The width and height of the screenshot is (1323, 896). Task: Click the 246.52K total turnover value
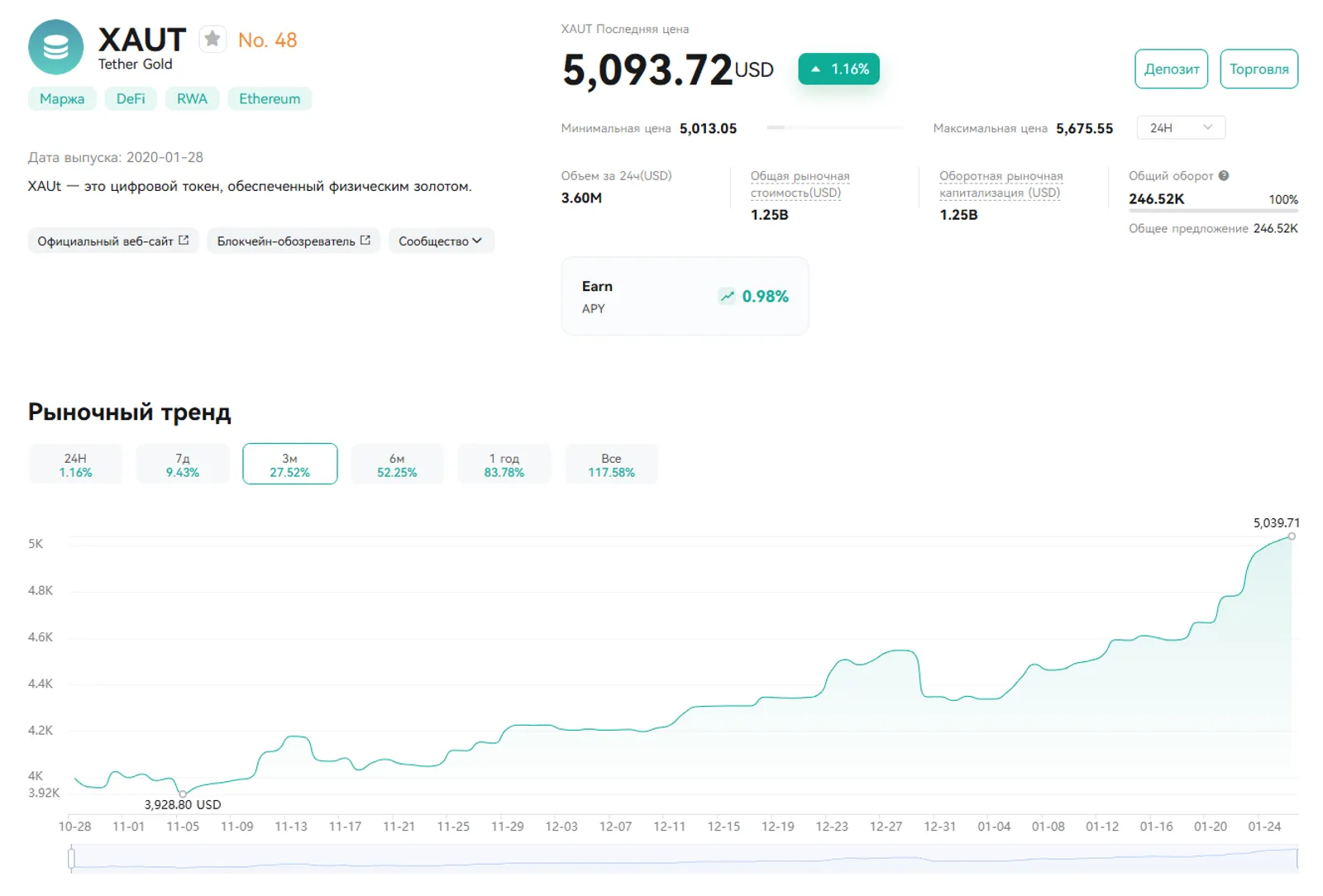pyautogui.click(x=1156, y=198)
